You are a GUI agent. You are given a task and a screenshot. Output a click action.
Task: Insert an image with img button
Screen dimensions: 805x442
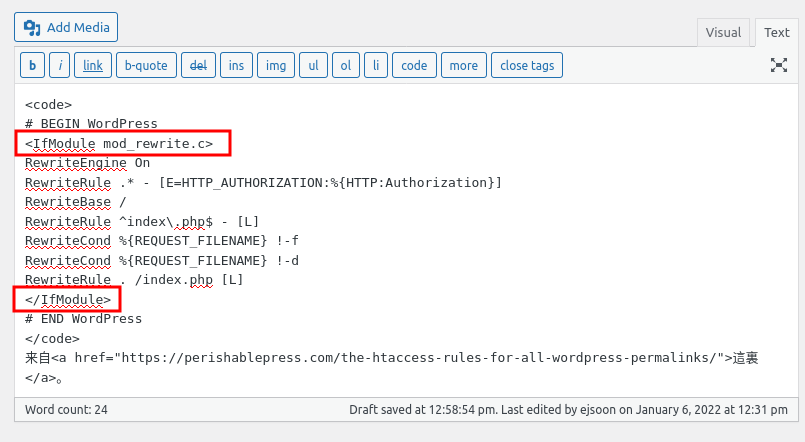point(273,66)
